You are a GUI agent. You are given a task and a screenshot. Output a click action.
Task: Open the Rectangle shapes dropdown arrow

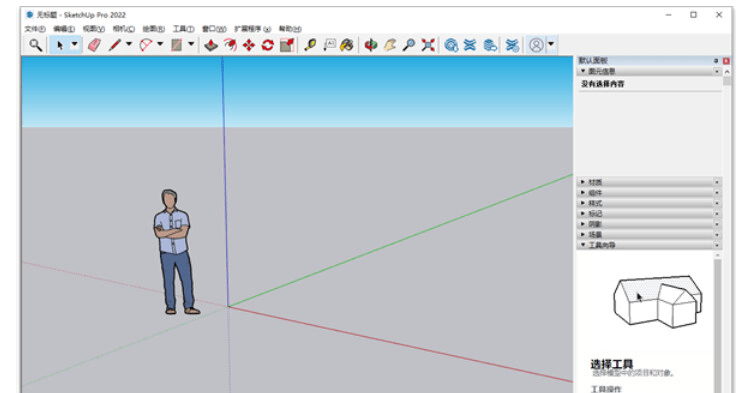191,44
